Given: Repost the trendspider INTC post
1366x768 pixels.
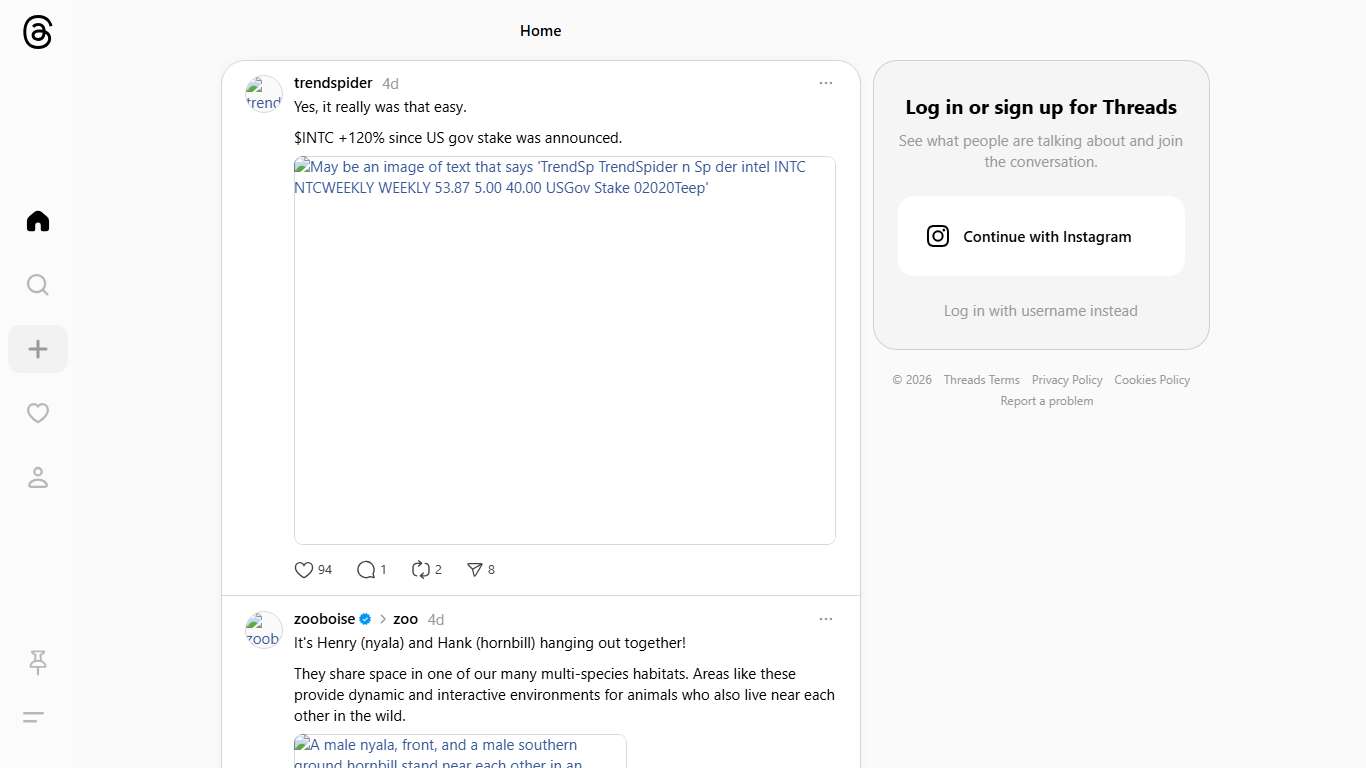Looking at the screenshot, I should tap(421, 570).
